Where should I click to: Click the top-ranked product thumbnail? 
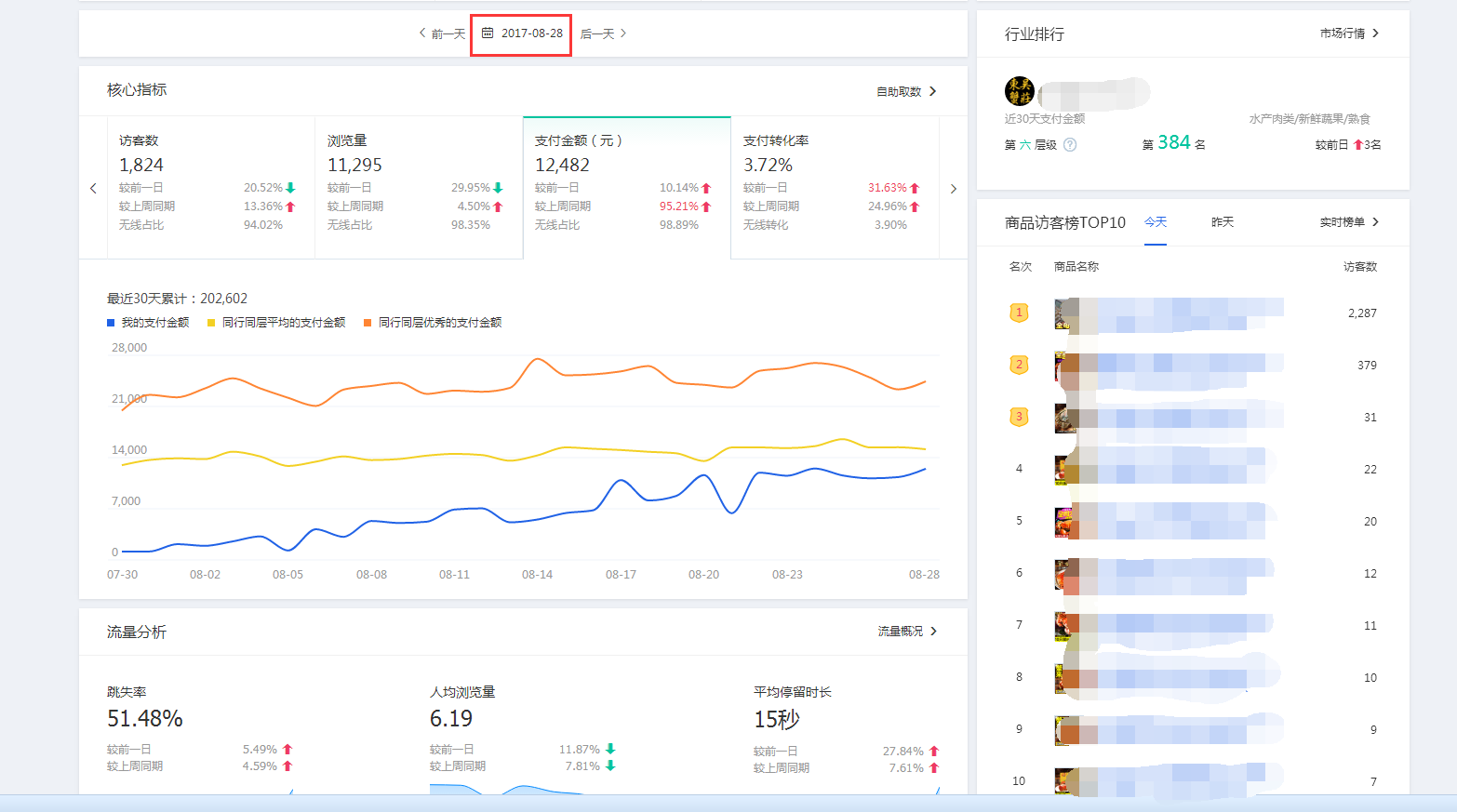(x=1066, y=314)
